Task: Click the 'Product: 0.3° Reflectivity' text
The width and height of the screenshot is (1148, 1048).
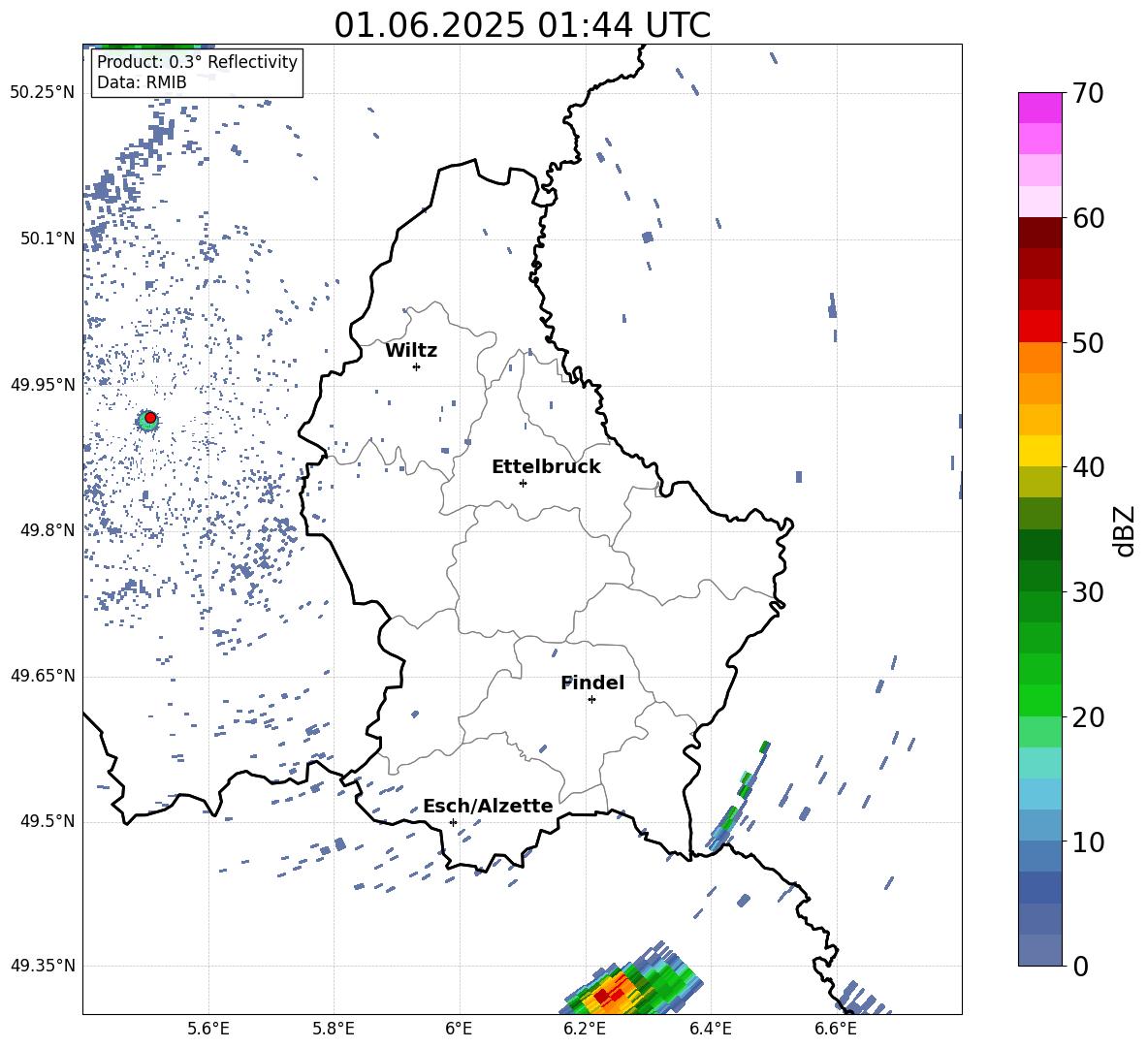Action: tap(197, 61)
